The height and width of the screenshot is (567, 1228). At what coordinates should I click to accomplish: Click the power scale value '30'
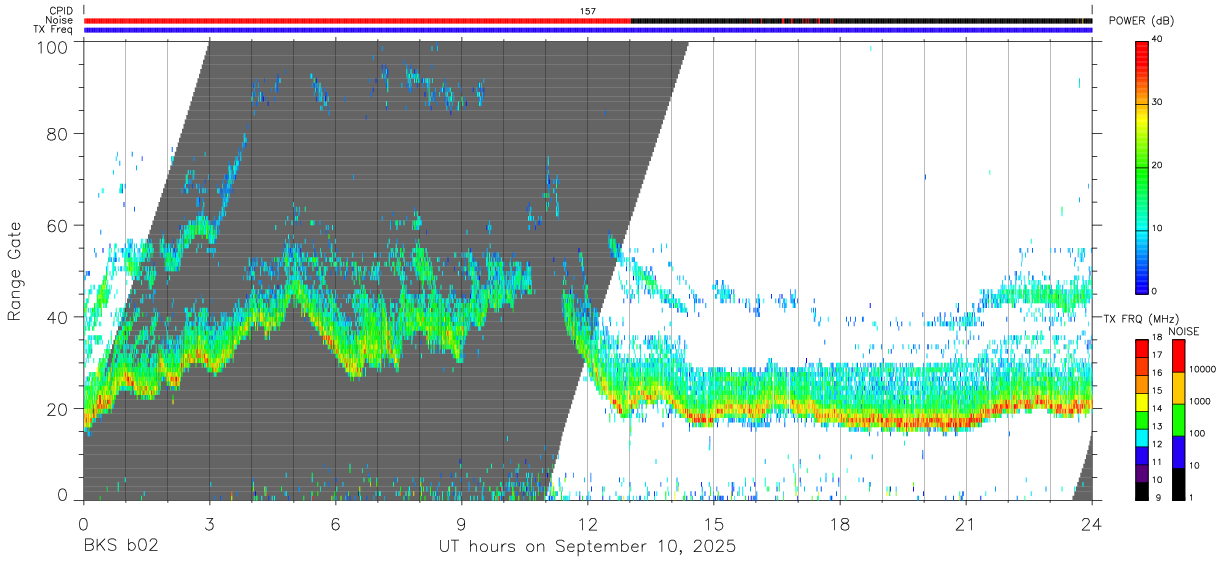point(1158,103)
